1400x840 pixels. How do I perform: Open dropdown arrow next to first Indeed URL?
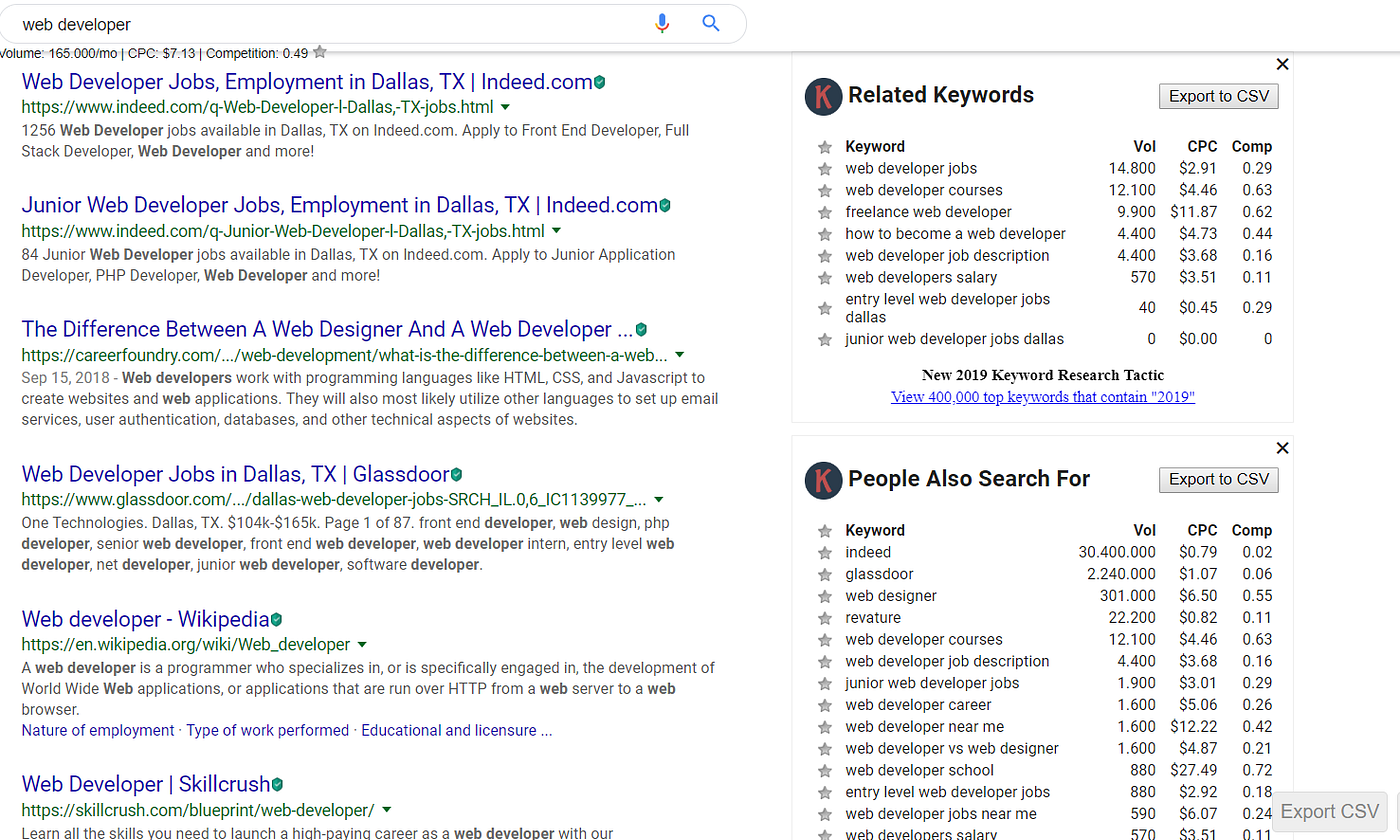pos(505,107)
